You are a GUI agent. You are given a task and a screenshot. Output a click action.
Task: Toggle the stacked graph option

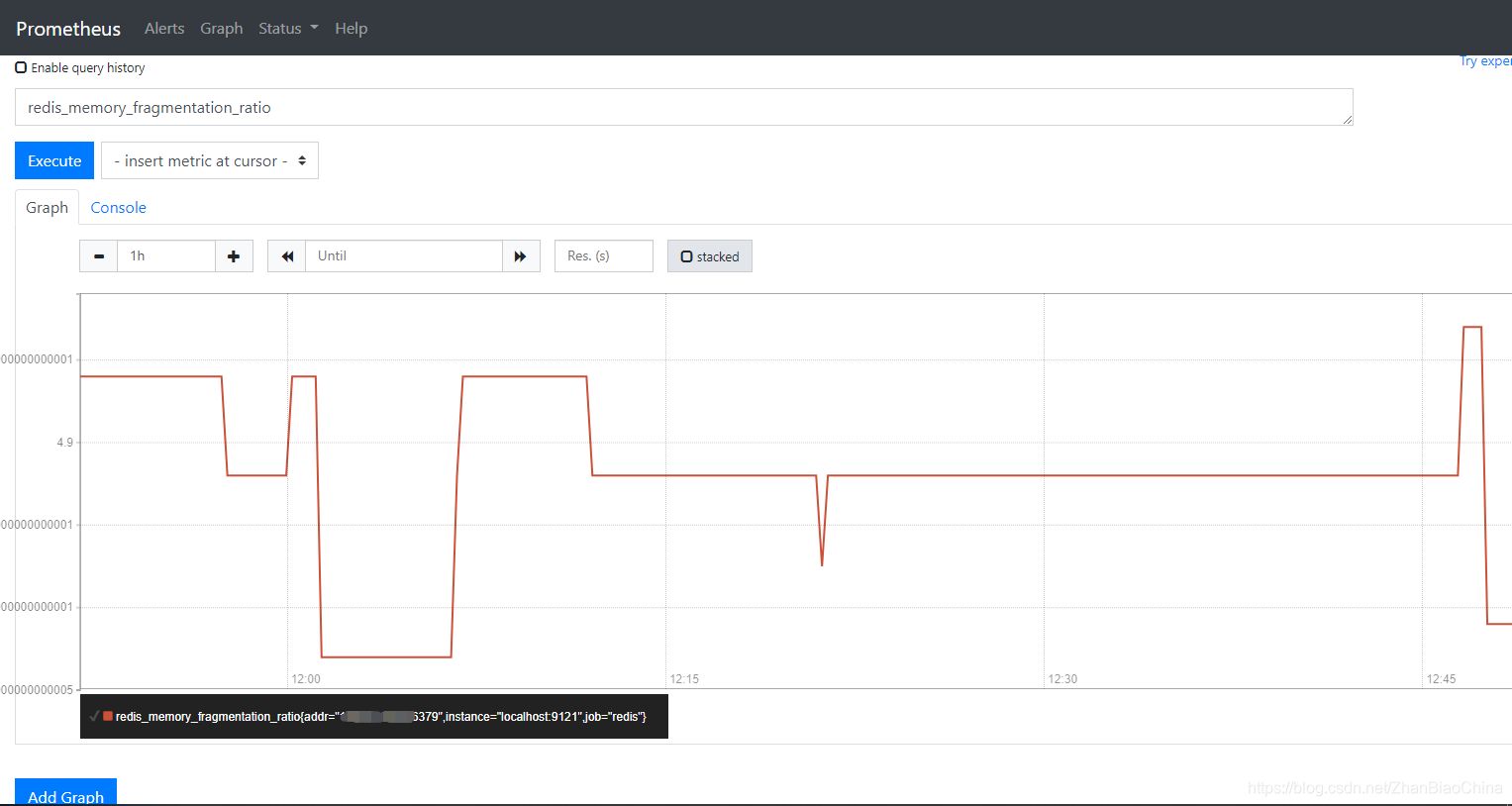(710, 256)
